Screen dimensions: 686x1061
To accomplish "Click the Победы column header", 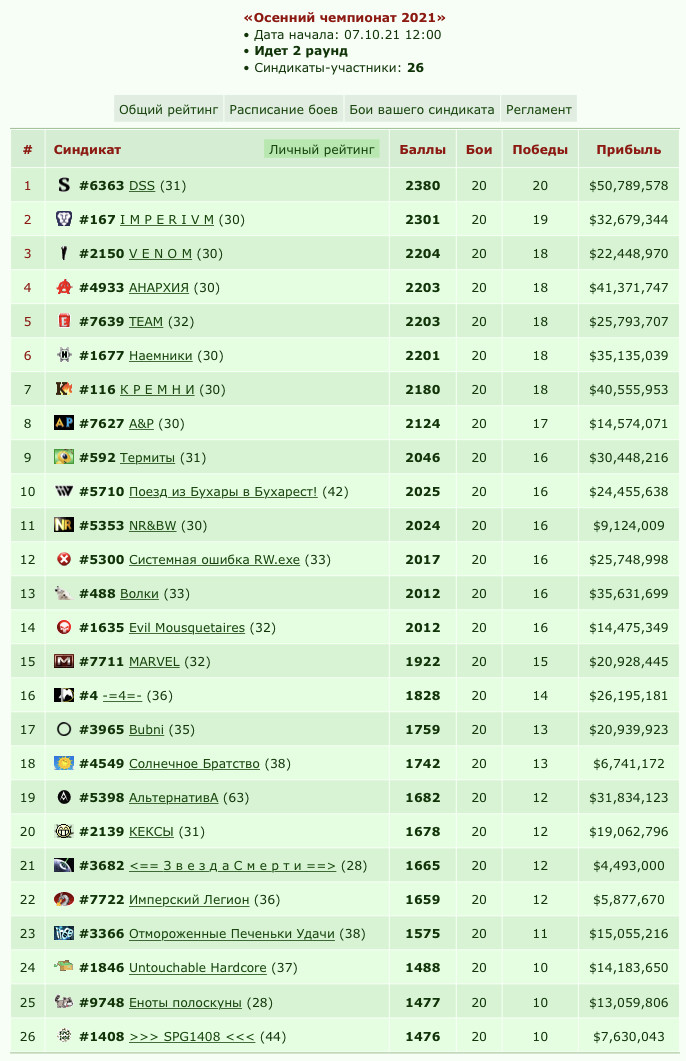I will [540, 150].
